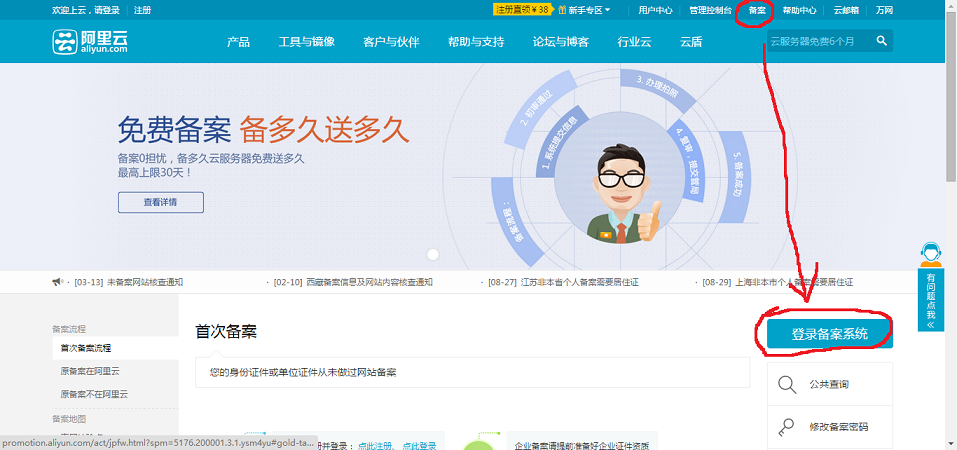Click the search magnifier icon
The image size is (957, 450).
tap(881, 41)
